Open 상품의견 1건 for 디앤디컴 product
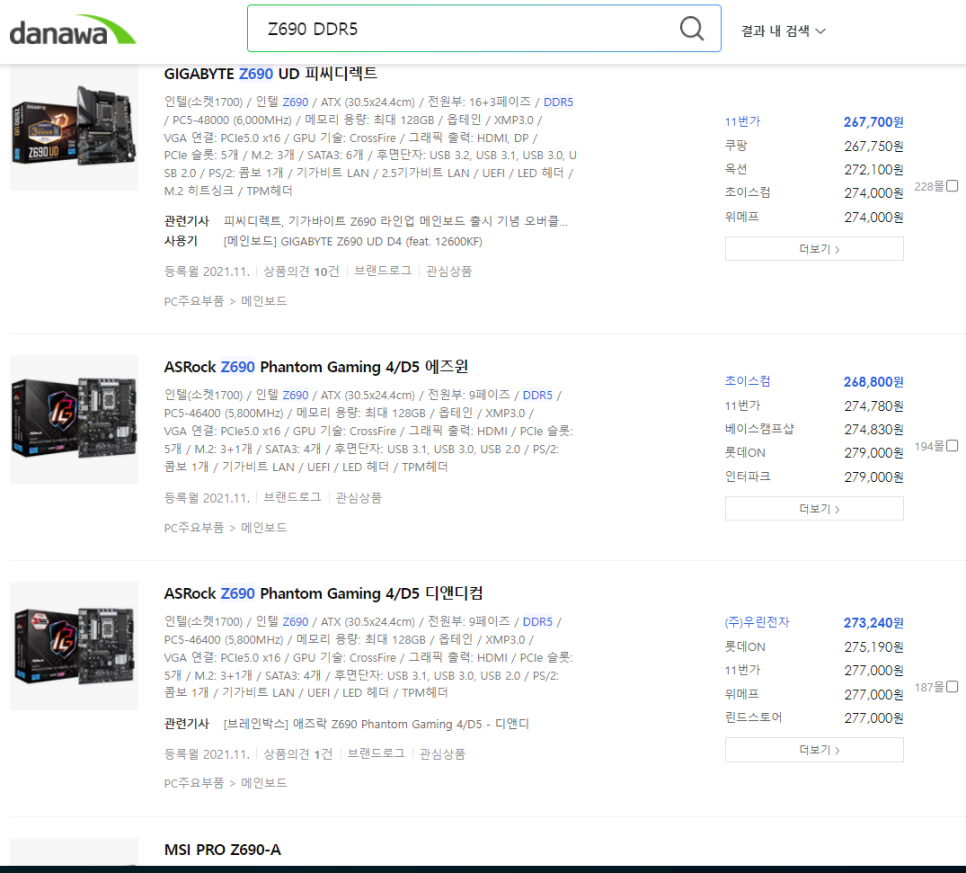Image resolution: width=966 pixels, height=873 pixels. point(298,754)
